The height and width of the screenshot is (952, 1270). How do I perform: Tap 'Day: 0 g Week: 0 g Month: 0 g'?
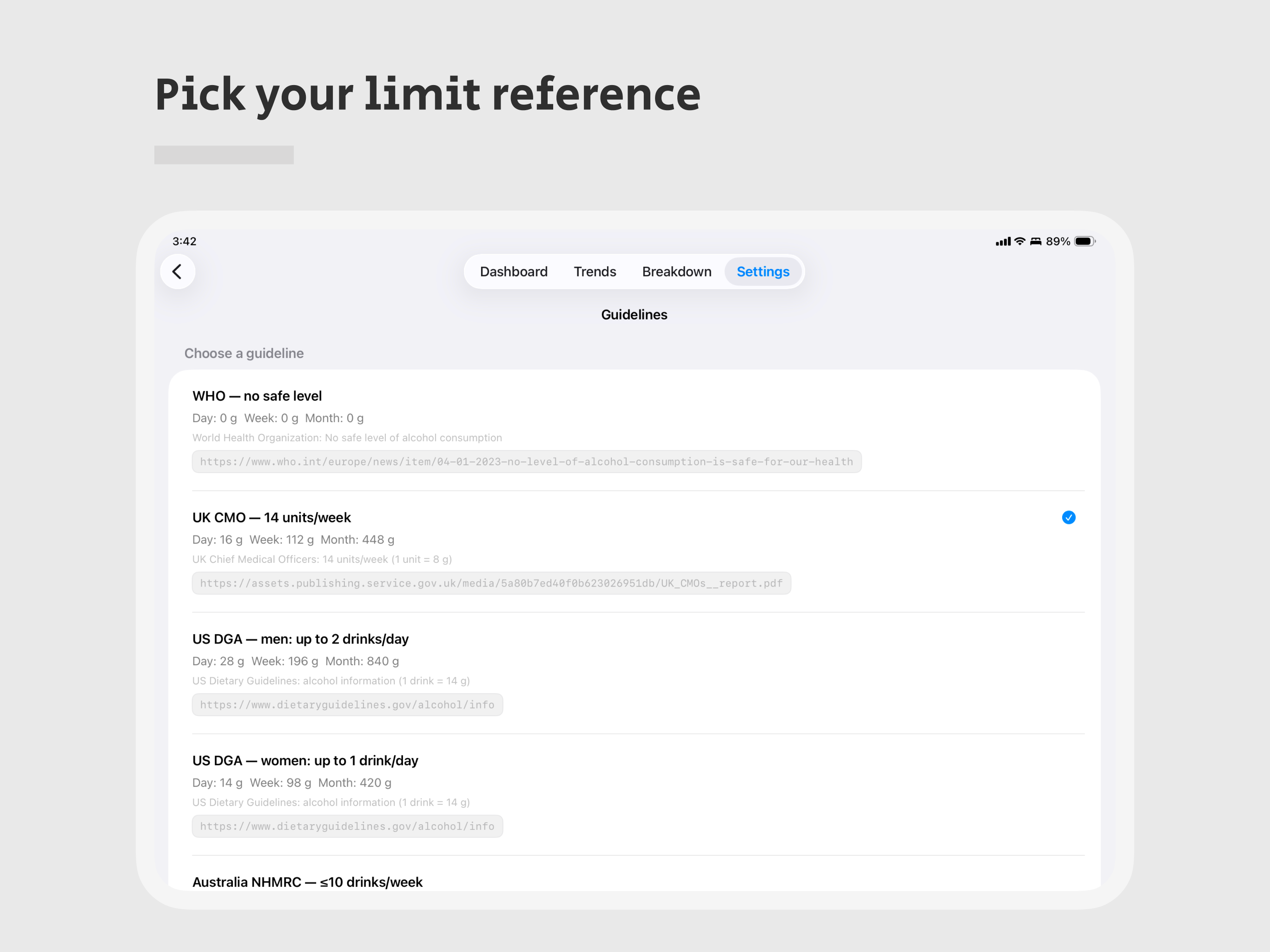pyautogui.click(x=278, y=418)
